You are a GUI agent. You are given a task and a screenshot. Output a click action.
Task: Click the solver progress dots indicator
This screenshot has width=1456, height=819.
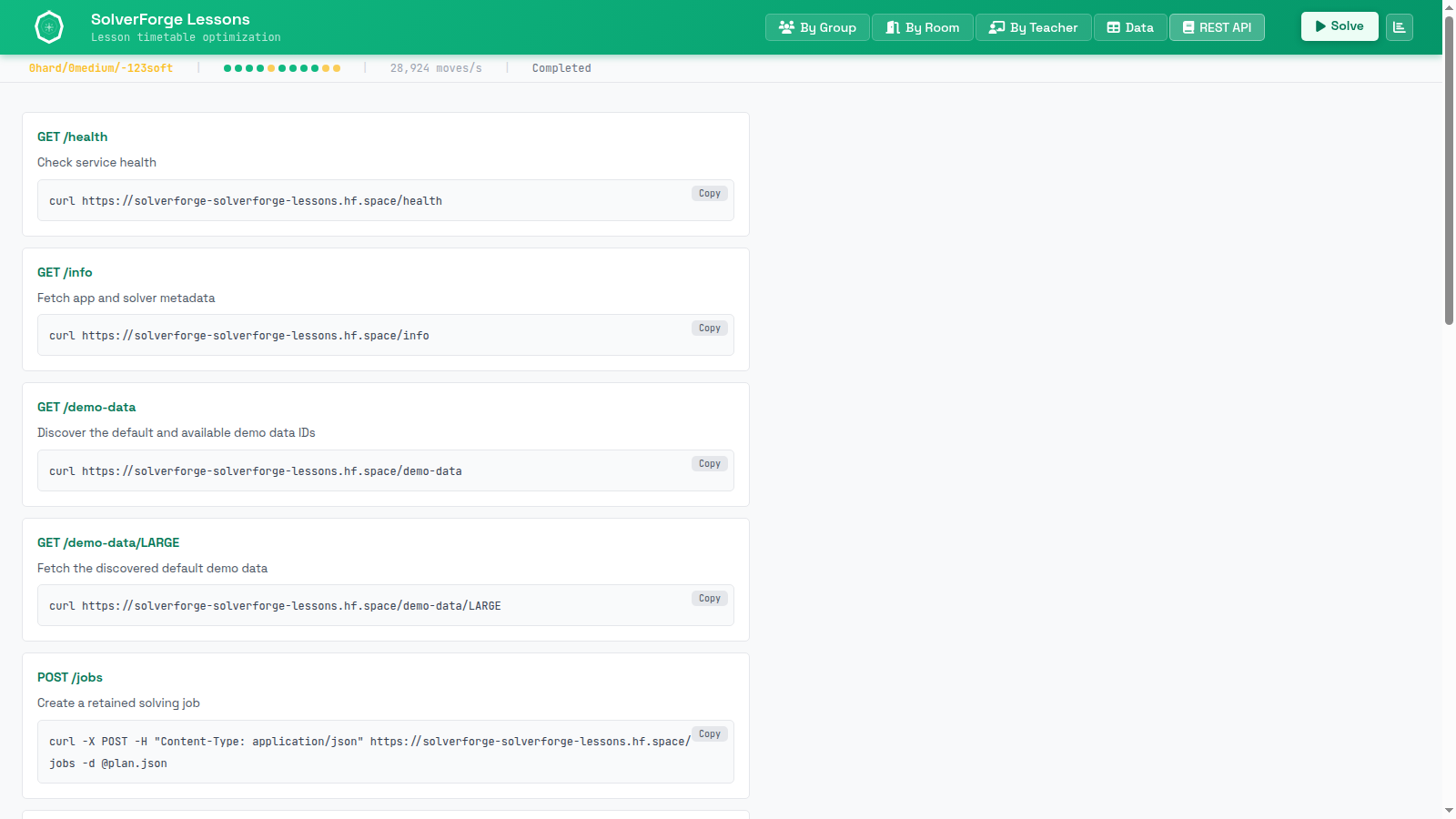(x=282, y=68)
